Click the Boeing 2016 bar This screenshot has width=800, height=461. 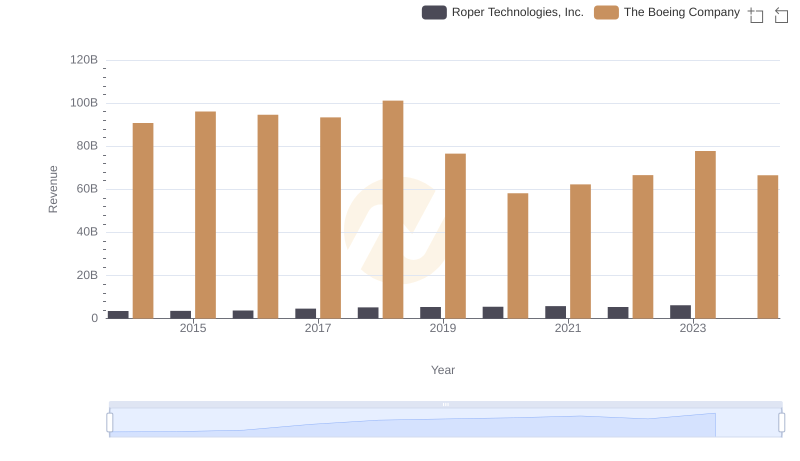point(268,217)
